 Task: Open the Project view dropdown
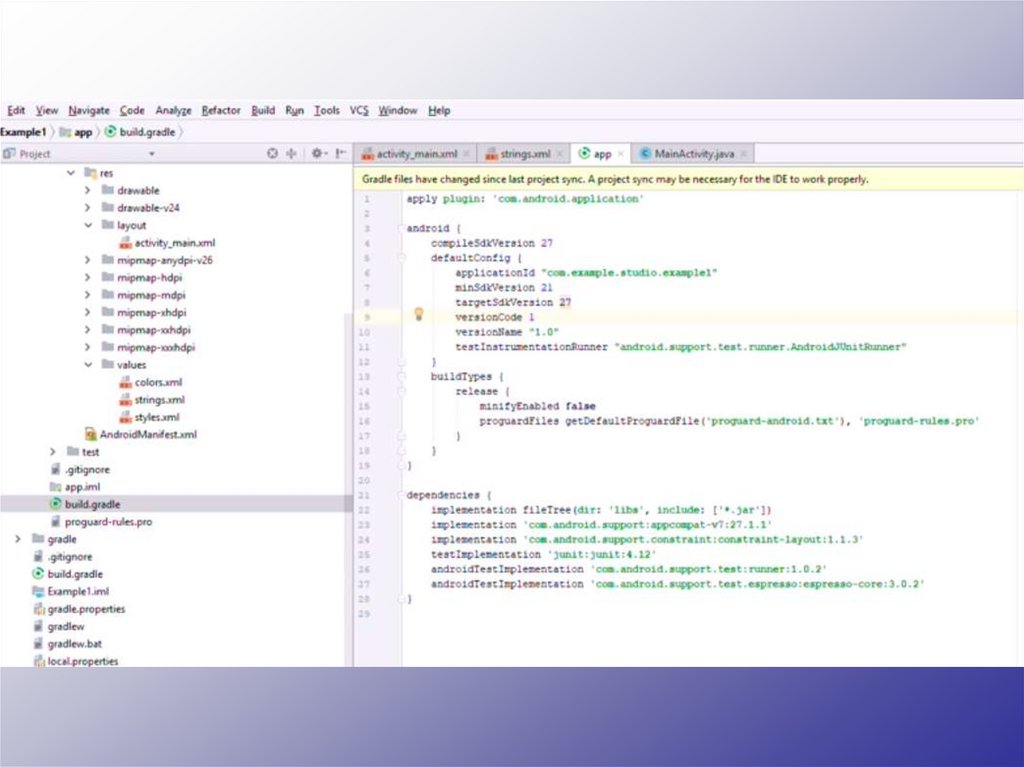click(x=152, y=154)
